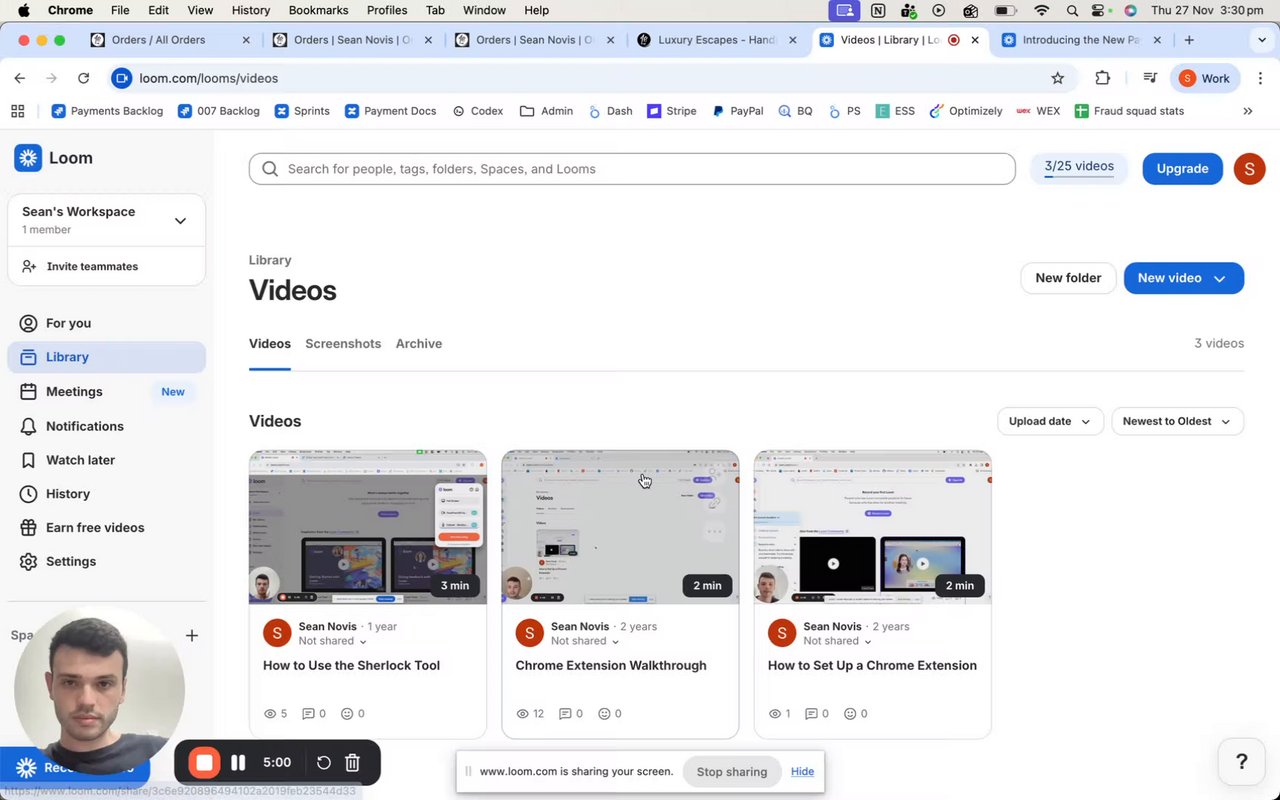Hide the screen sharing notification bar
The width and height of the screenshot is (1280, 800).
coord(802,772)
